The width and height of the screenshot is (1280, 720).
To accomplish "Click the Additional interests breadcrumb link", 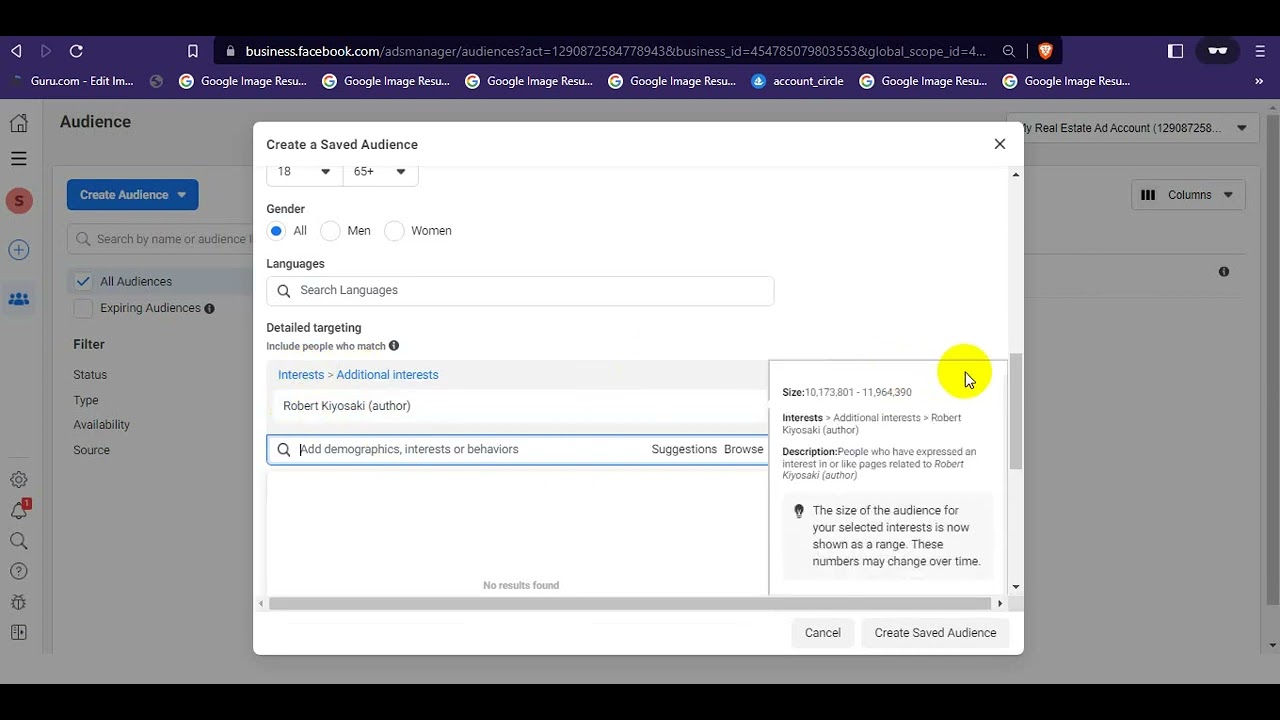I will (x=387, y=375).
